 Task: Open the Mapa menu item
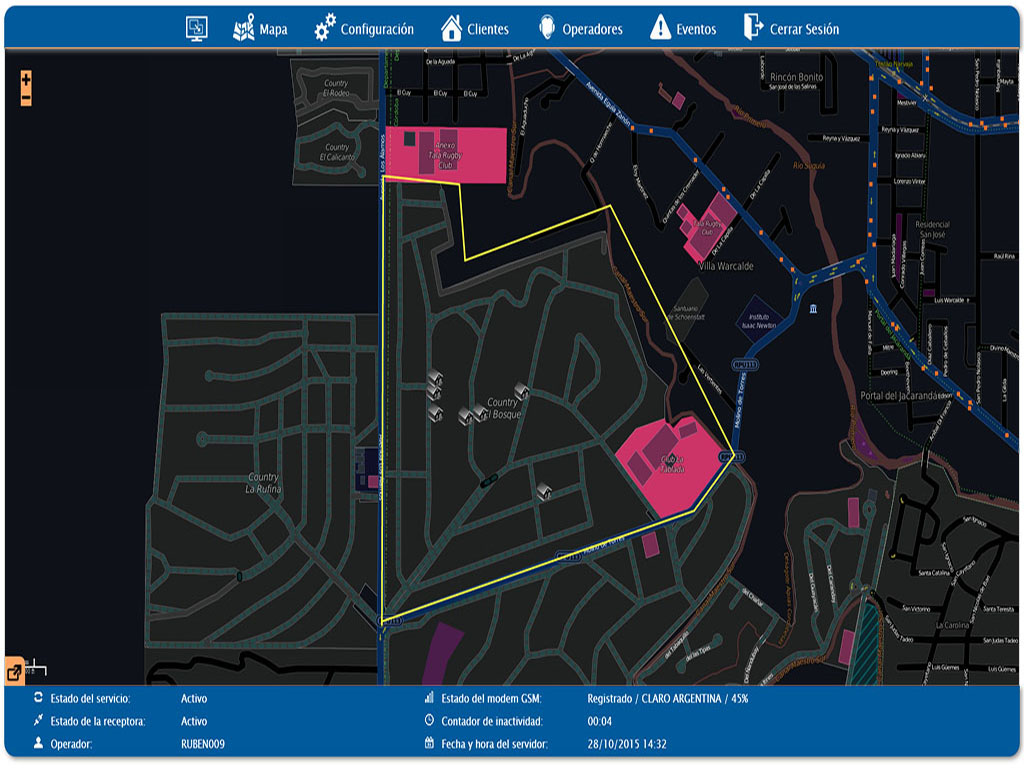point(260,29)
